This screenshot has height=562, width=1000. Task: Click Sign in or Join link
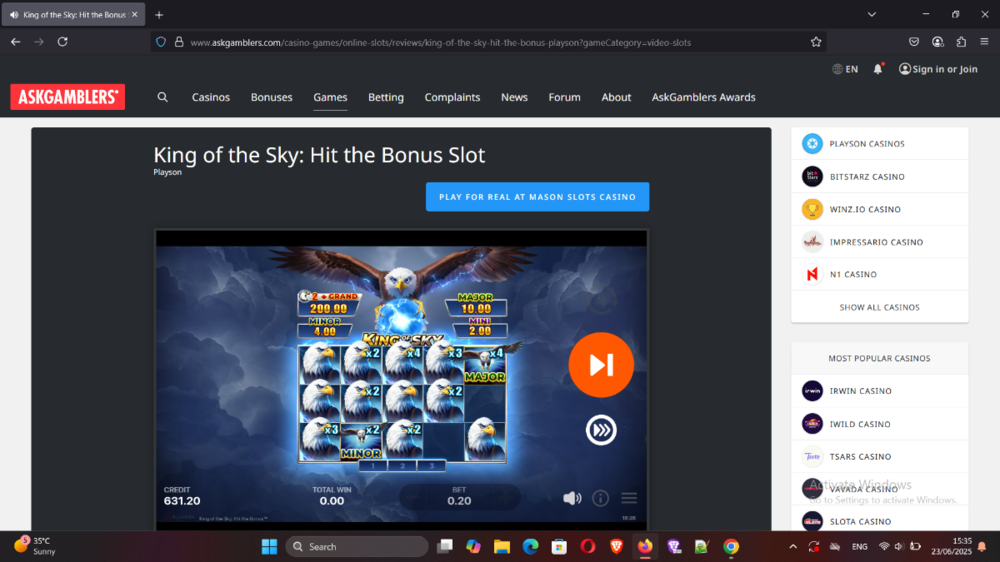tap(938, 69)
